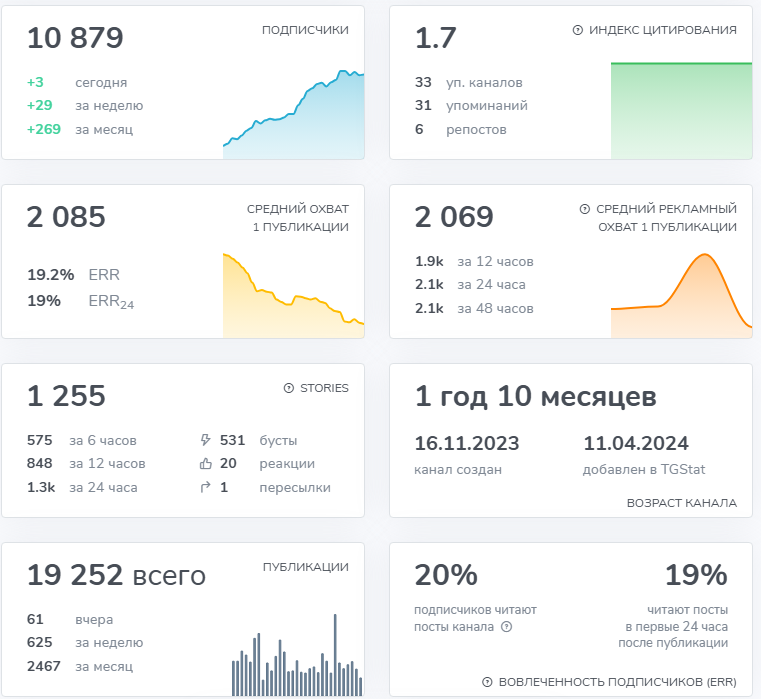Open the ПОДПИСЧИКИ card heading
The height and width of the screenshot is (699, 761).
pyautogui.click(x=305, y=30)
